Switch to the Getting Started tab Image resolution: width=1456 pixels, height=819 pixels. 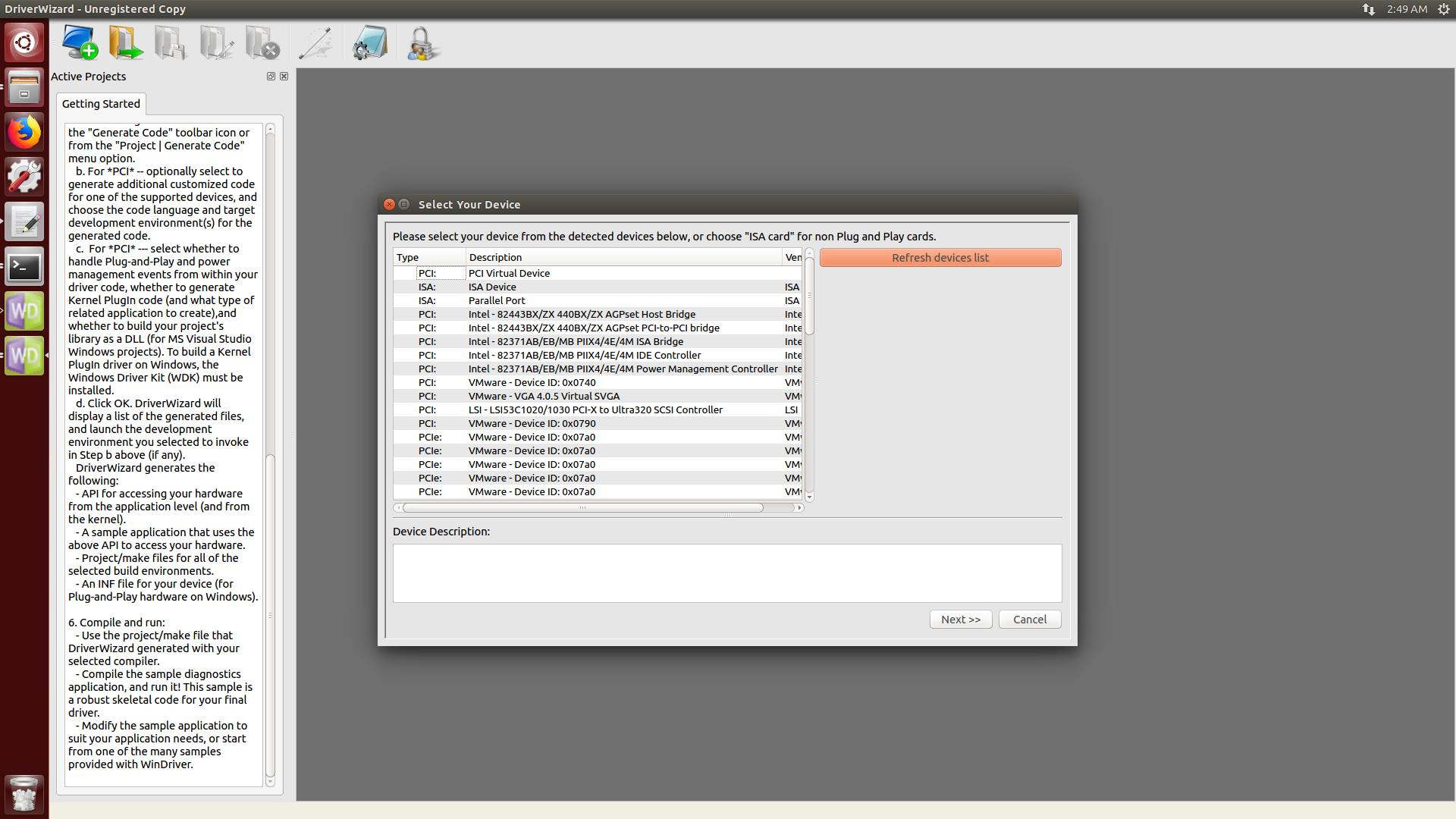[x=100, y=104]
